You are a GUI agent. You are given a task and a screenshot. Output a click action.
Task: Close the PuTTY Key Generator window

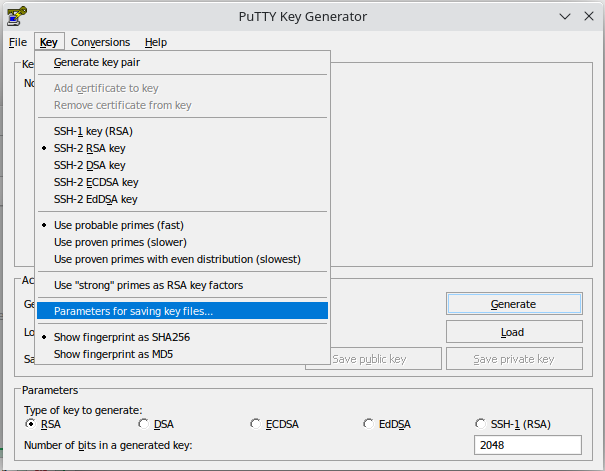pyautogui.click(x=589, y=16)
